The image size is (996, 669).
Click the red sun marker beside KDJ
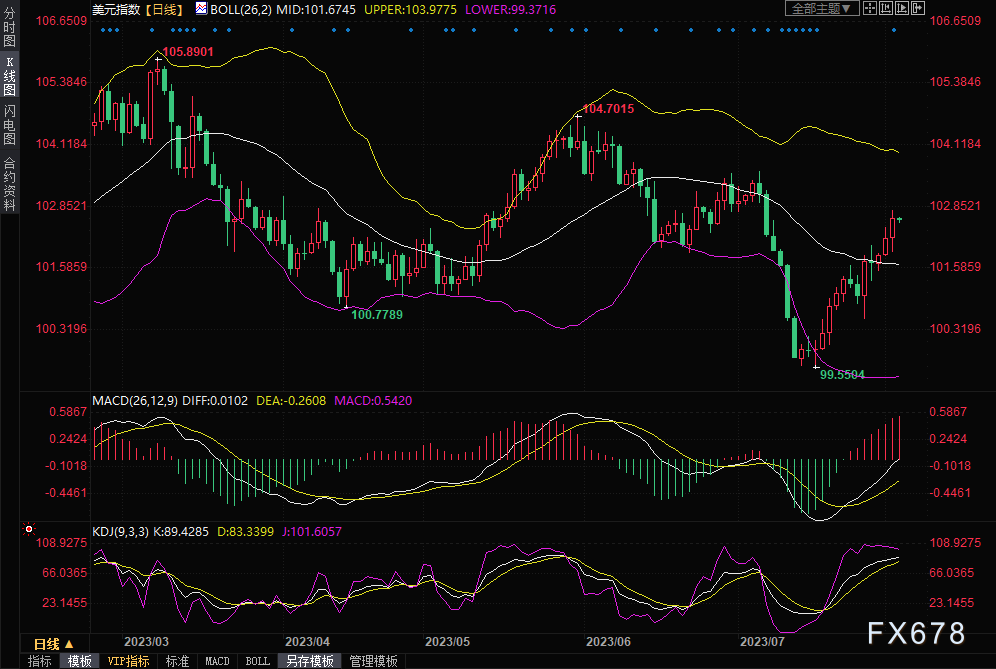point(29,529)
